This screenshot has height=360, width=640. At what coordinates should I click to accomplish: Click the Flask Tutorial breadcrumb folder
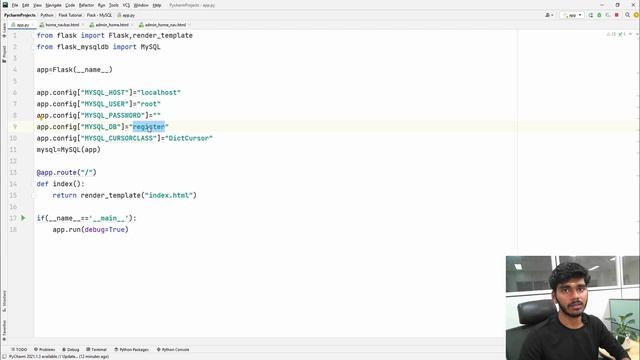tap(70, 15)
